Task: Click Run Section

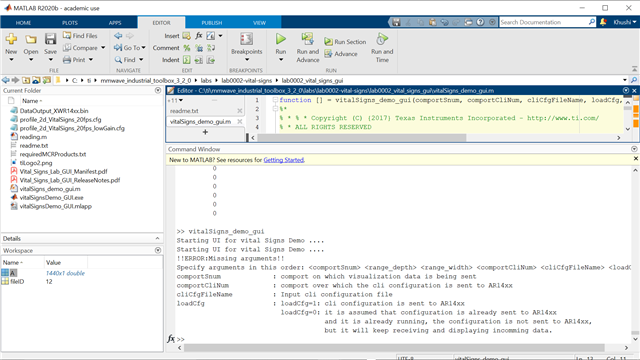Action: tap(345, 42)
